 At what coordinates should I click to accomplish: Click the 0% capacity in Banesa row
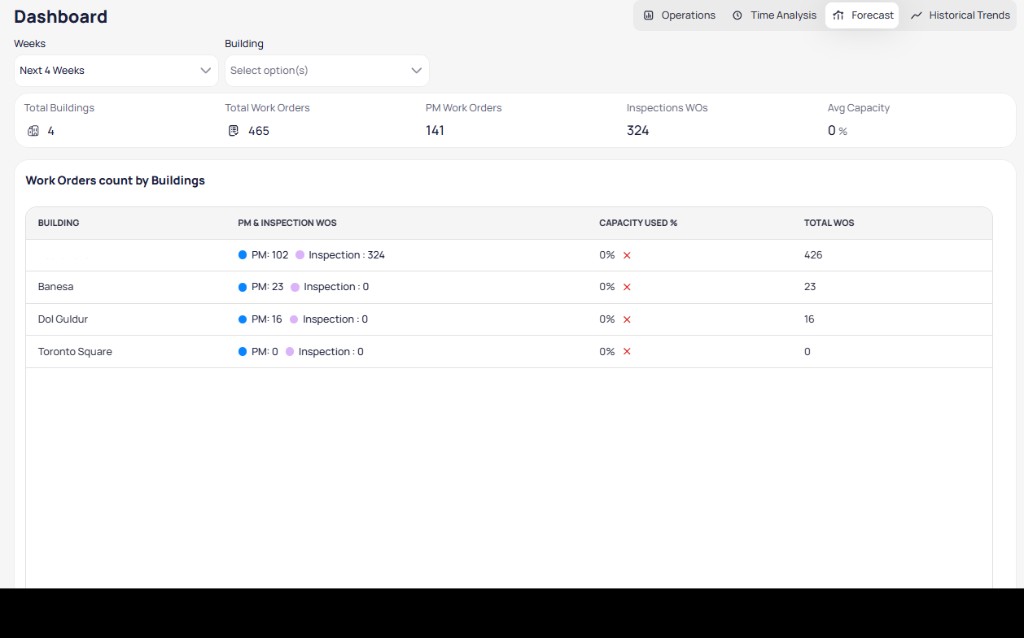click(607, 287)
